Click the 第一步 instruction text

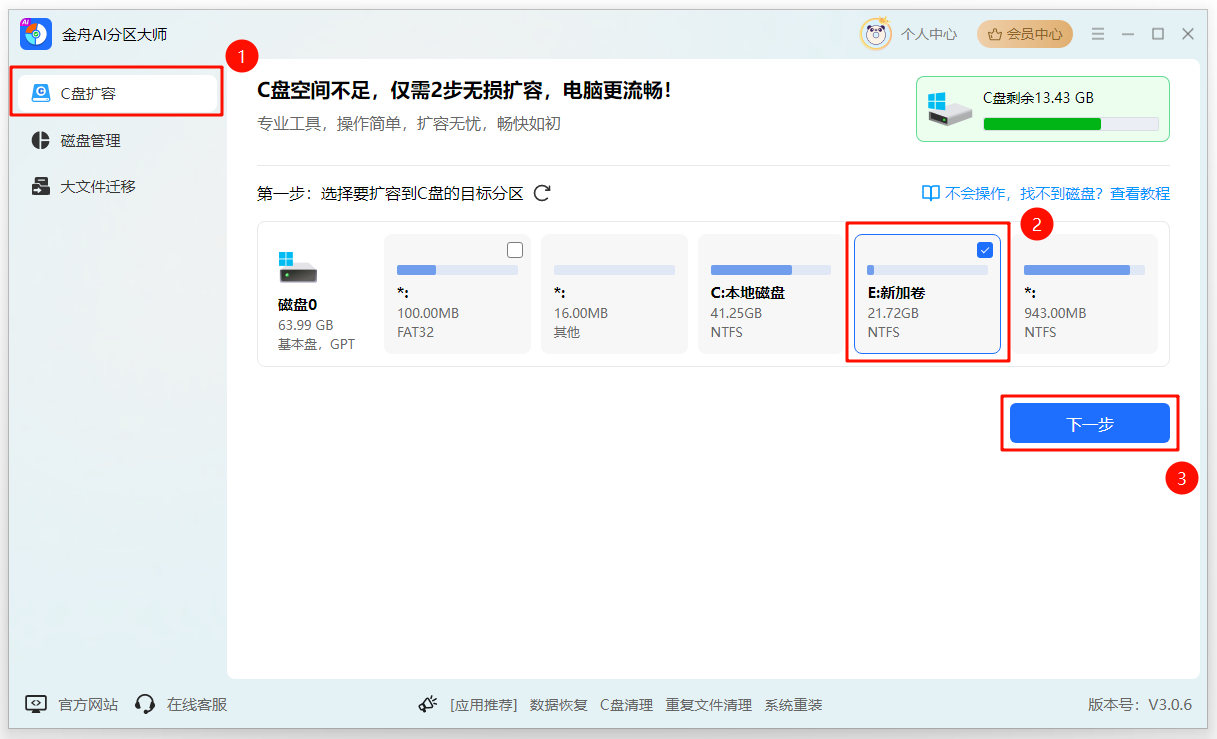pos(390,193)
